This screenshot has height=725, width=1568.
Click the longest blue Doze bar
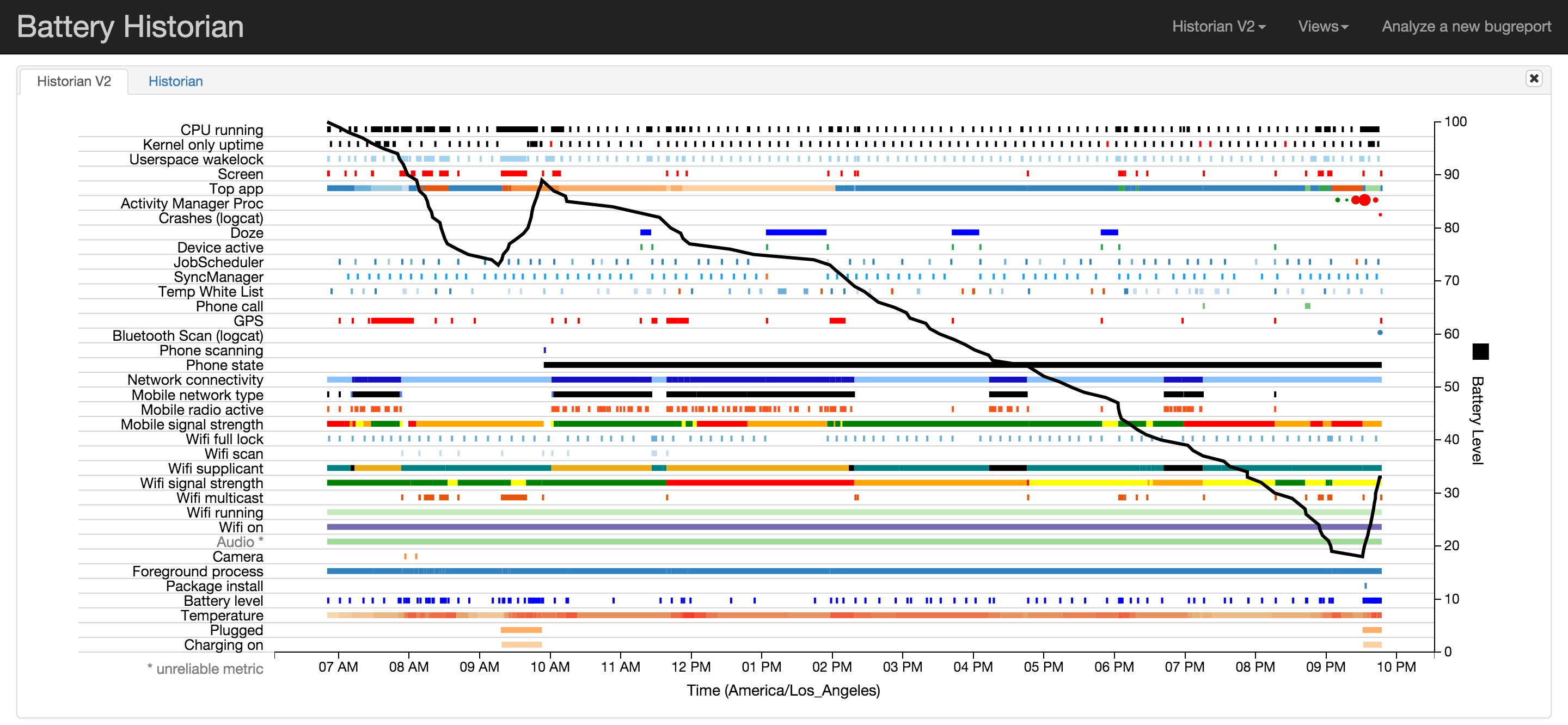point(795,232)
